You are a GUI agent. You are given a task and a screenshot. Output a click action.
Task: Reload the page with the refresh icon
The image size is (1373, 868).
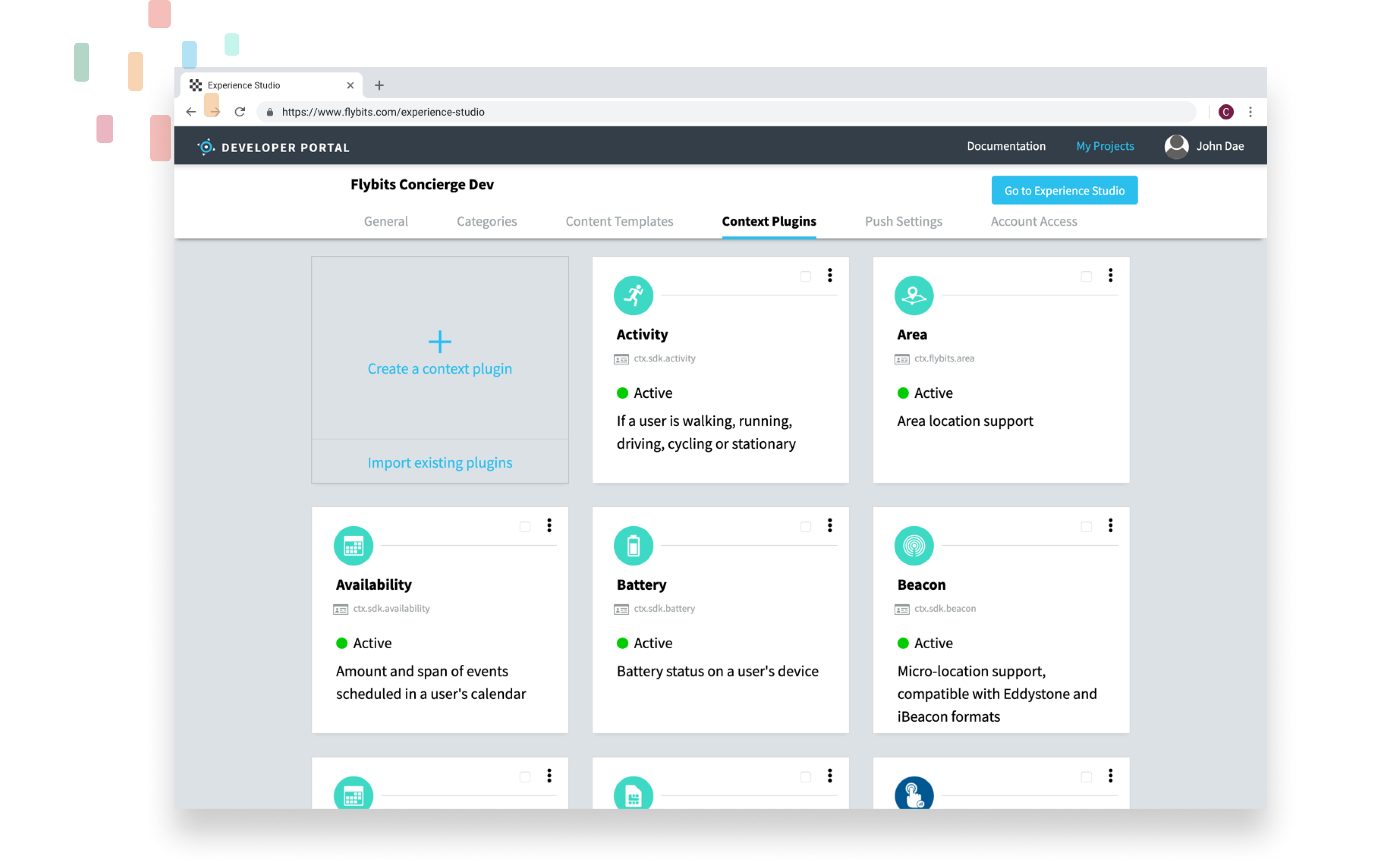pyautogui.click(x=240, y=112)
